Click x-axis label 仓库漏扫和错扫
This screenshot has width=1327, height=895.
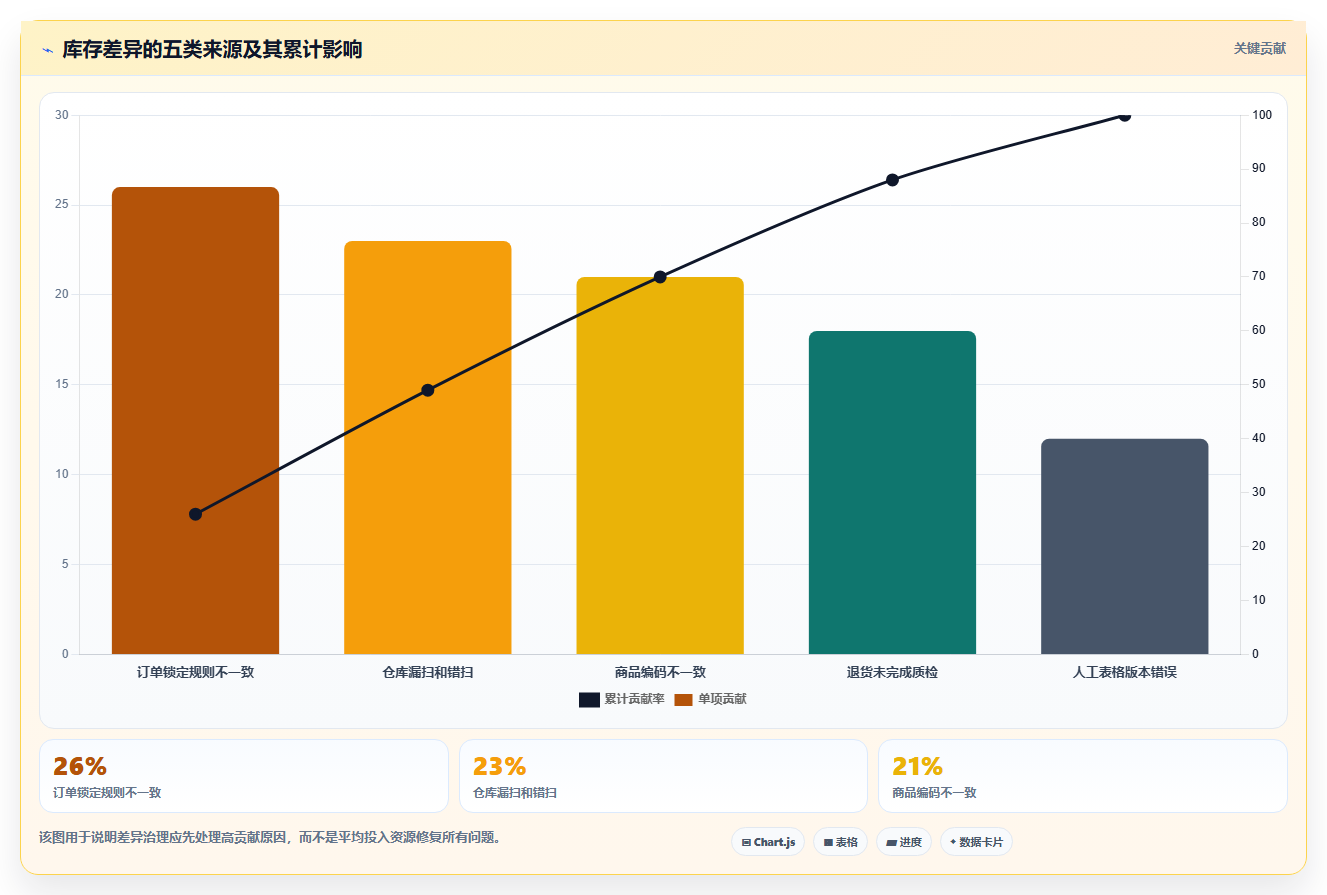coord(427,672)
